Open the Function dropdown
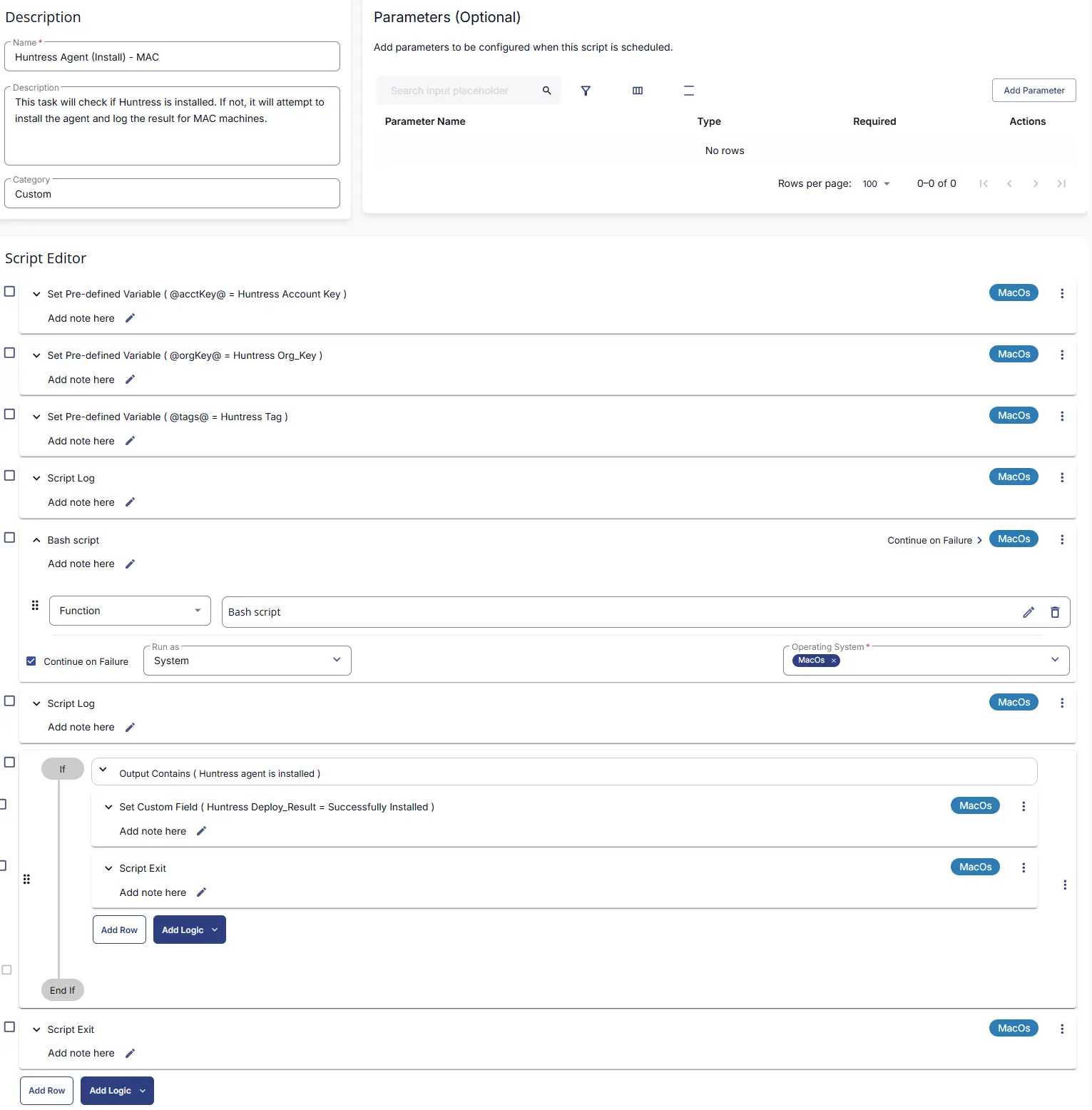Viewport: 1092px width, 1110px height. [130, 611]
